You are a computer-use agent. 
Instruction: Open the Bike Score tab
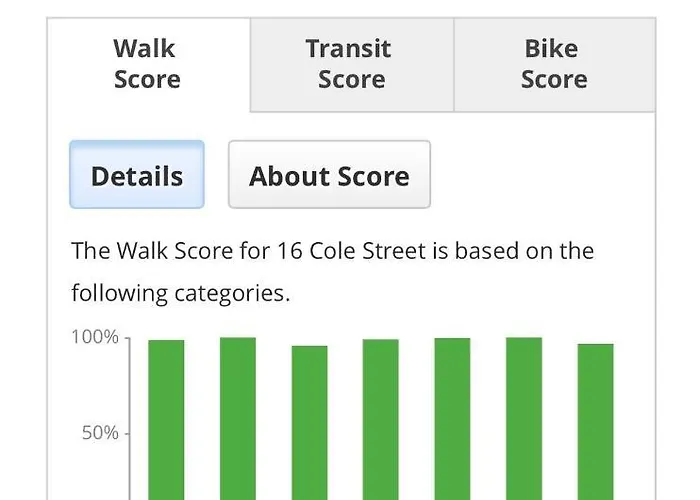pos(554,64)
